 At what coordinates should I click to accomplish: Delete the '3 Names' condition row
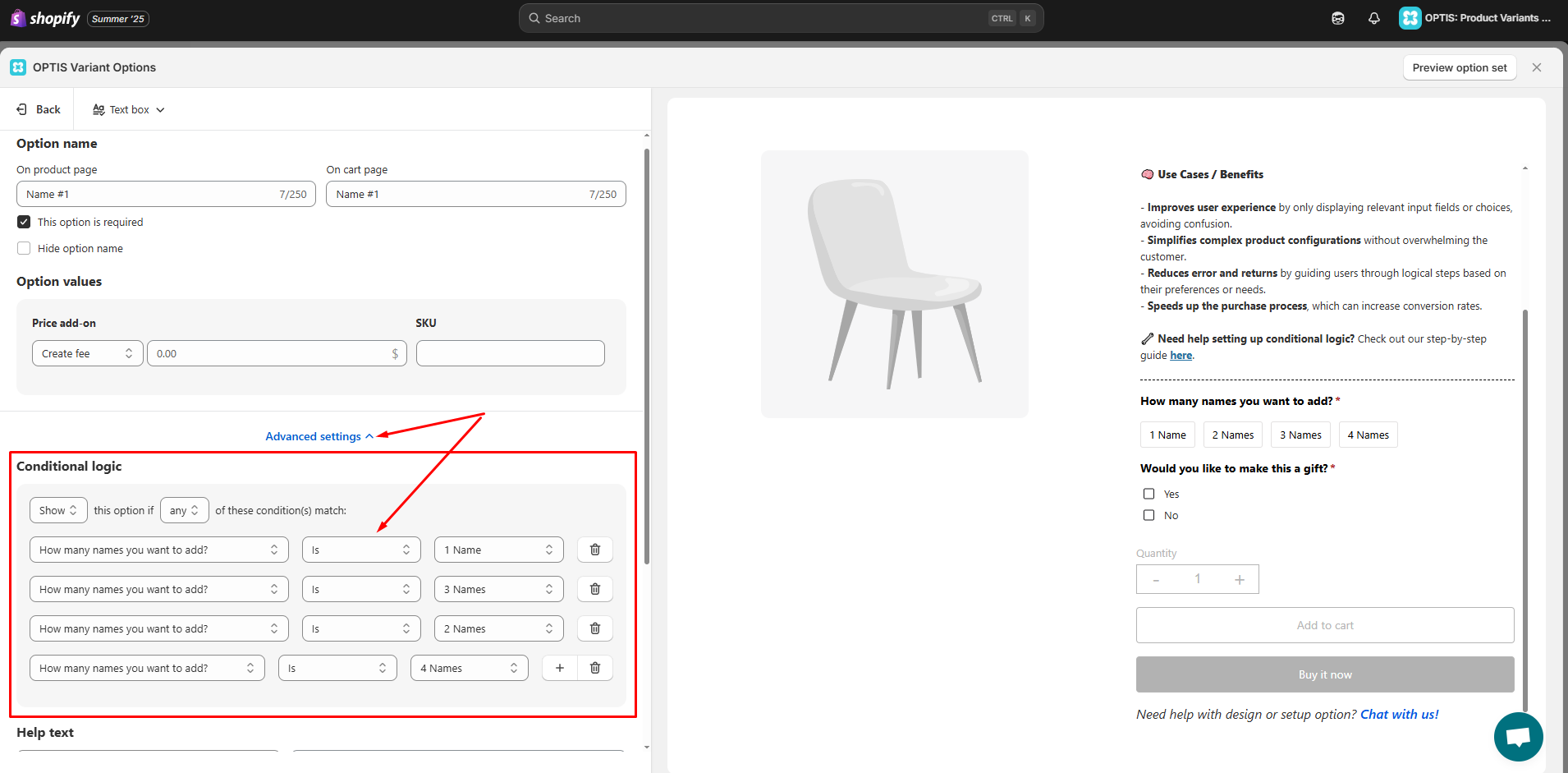tap(595, 589)
